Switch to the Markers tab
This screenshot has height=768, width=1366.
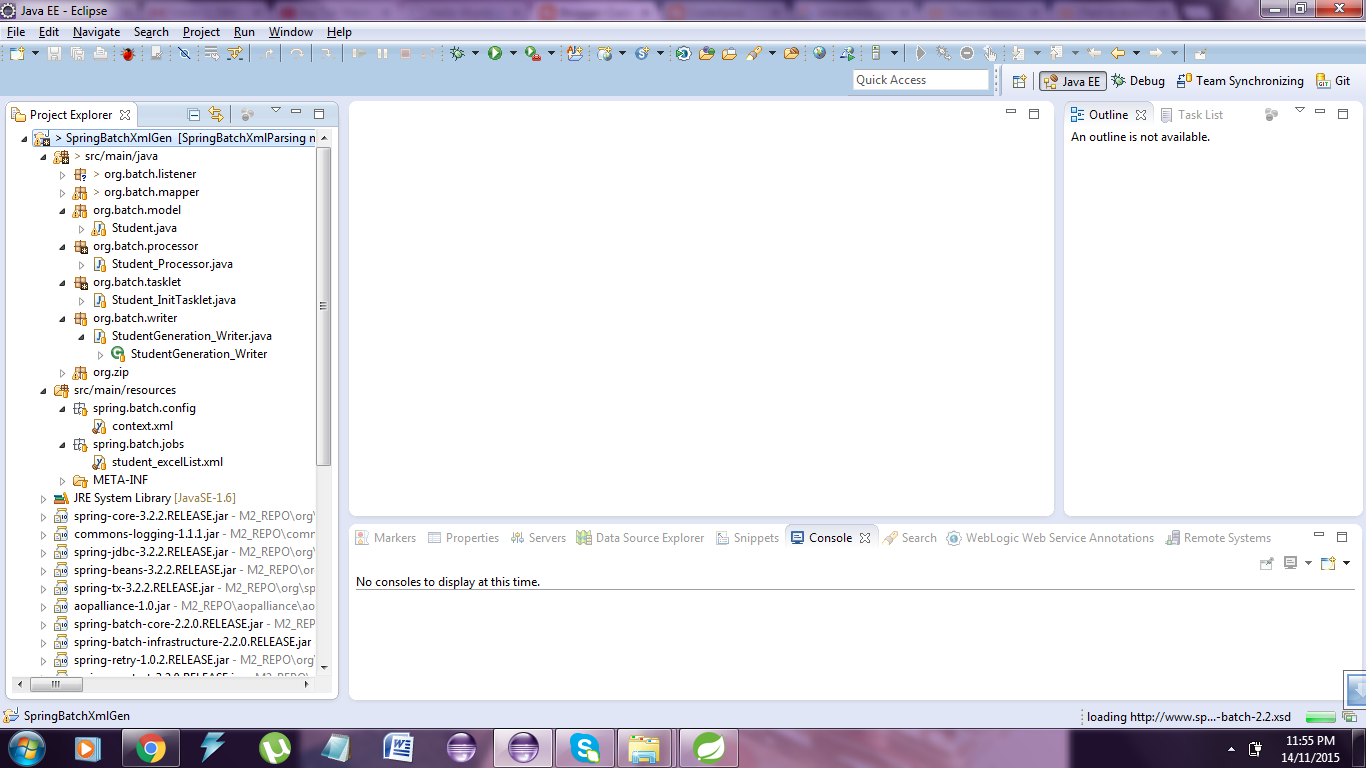coord(386,538)
